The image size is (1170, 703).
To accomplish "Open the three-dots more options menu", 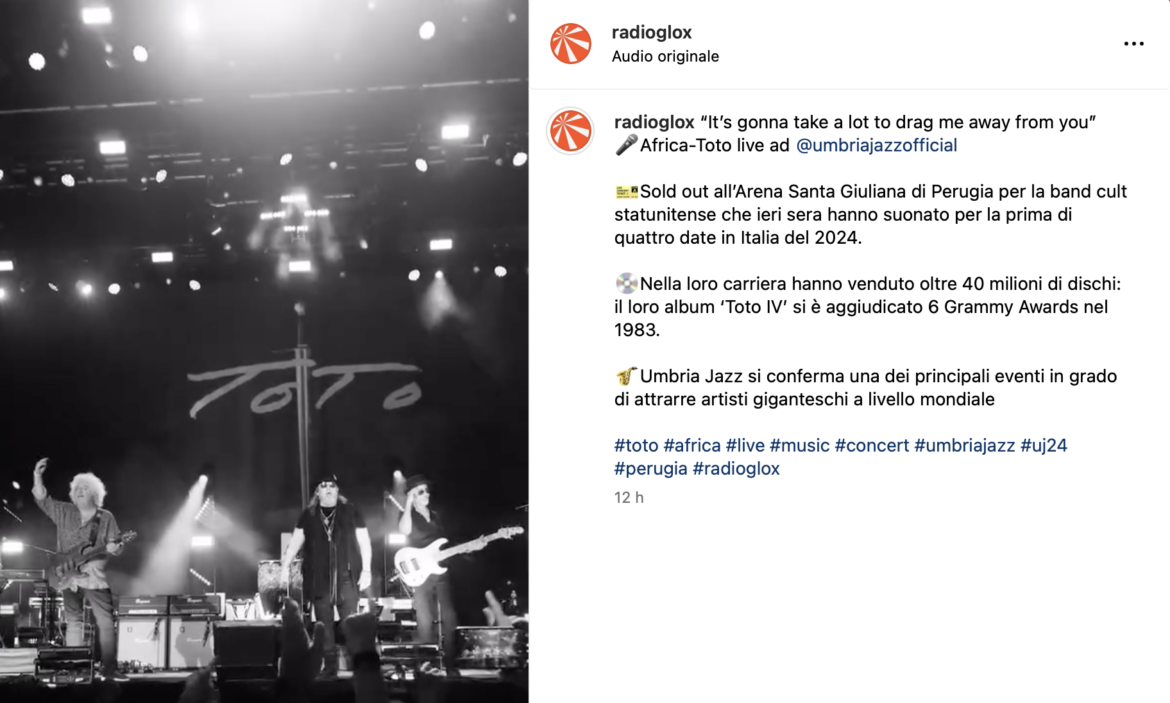I will point(1133,44).
